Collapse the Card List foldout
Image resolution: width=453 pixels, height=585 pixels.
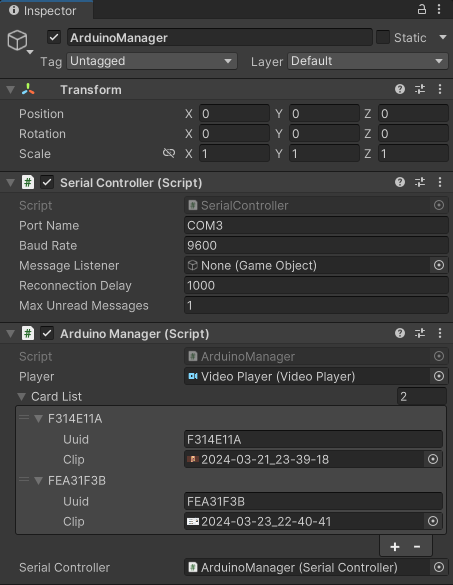22,397
